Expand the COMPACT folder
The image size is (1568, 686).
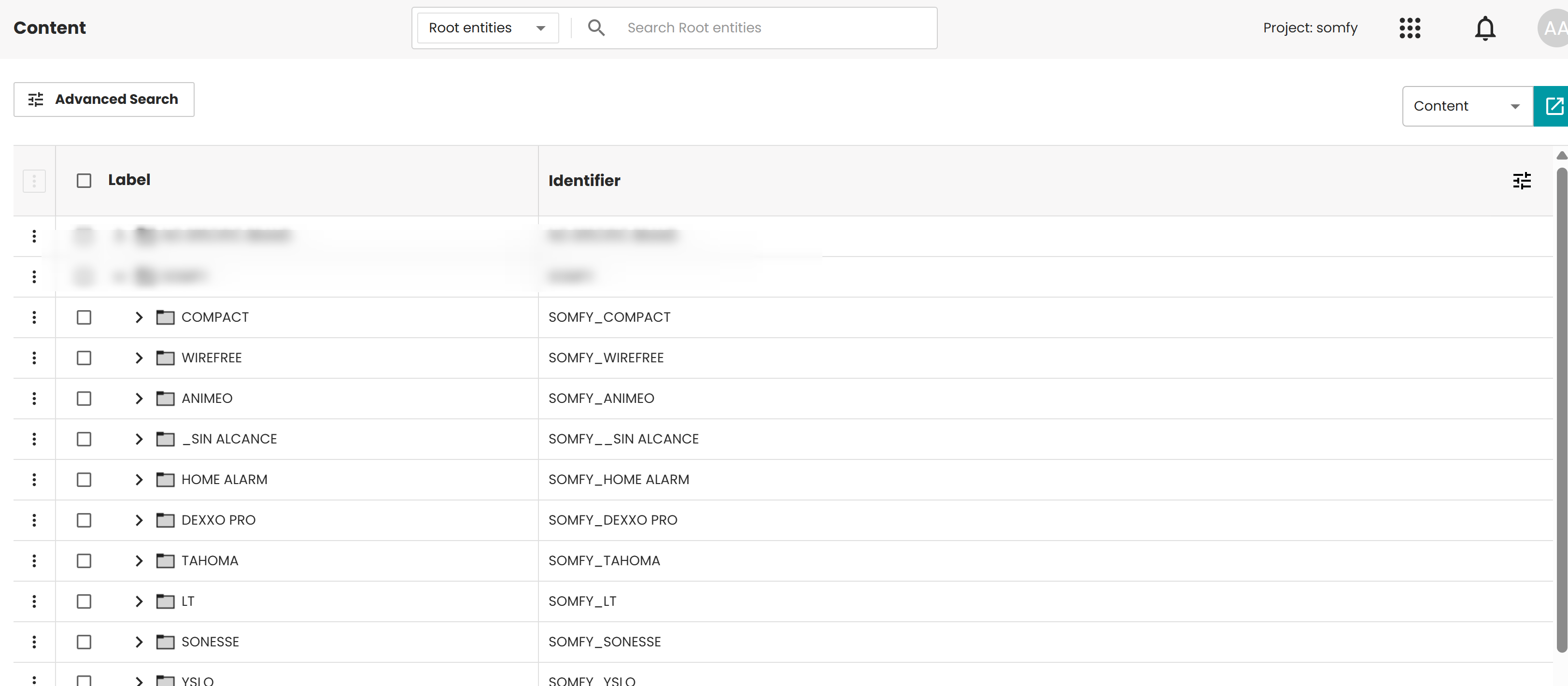(139, 317)
